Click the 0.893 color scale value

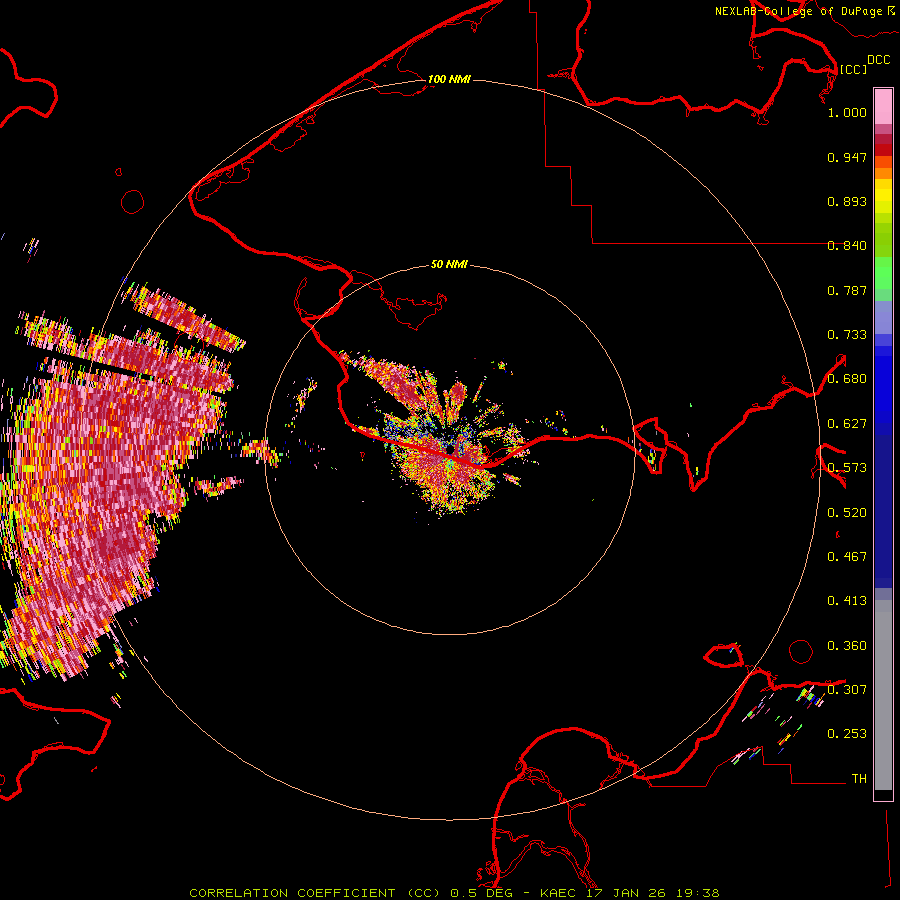pos(847,201)
